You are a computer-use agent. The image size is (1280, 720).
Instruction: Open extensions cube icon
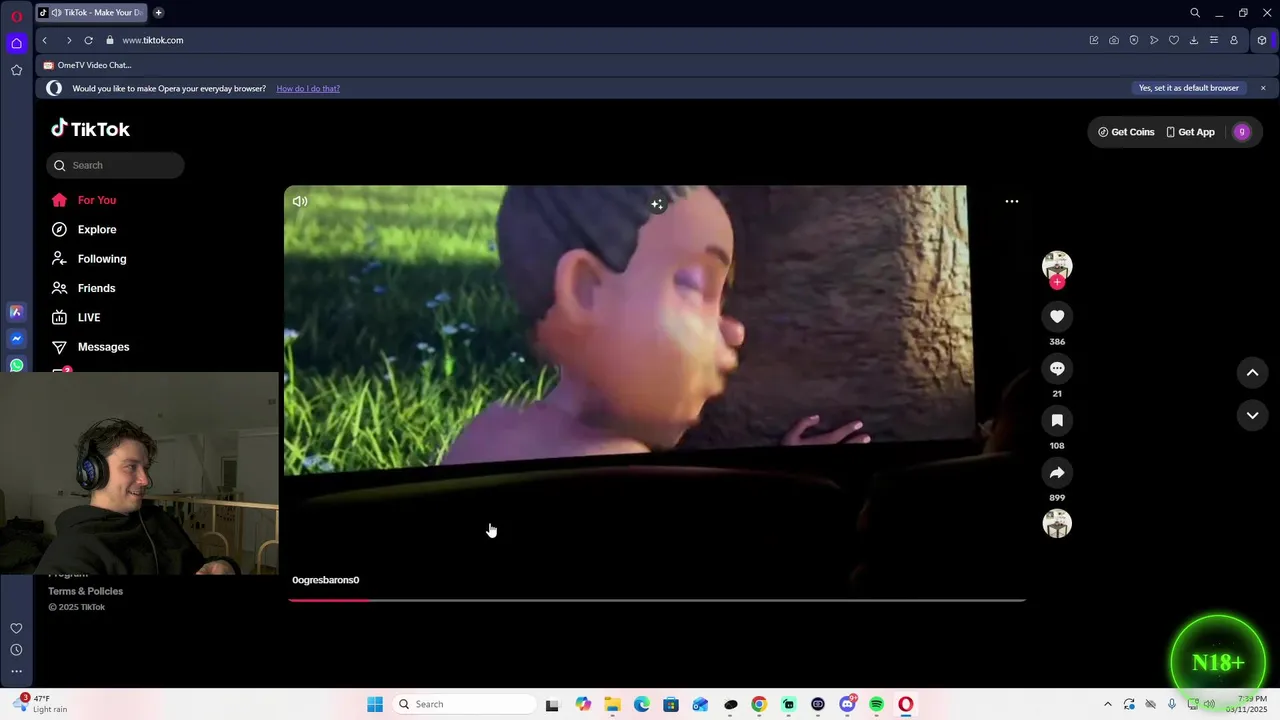coord(1262,40)
